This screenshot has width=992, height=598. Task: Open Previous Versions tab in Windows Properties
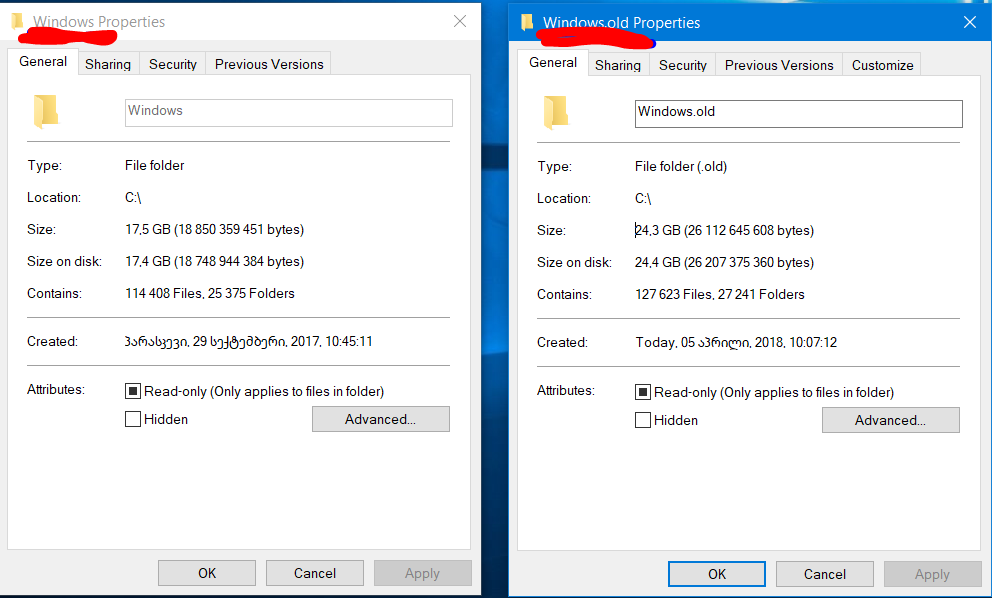[269, 64]
